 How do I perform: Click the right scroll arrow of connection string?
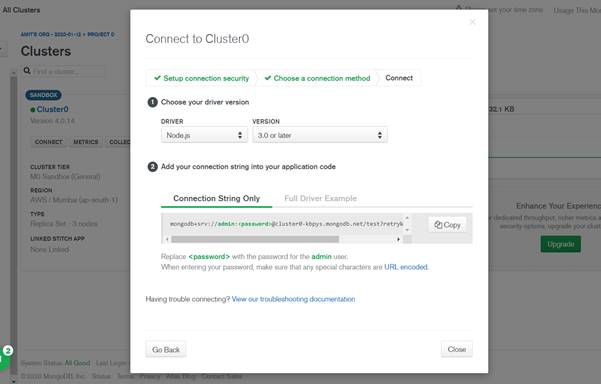pyautogui.click(x=399, y=240)
